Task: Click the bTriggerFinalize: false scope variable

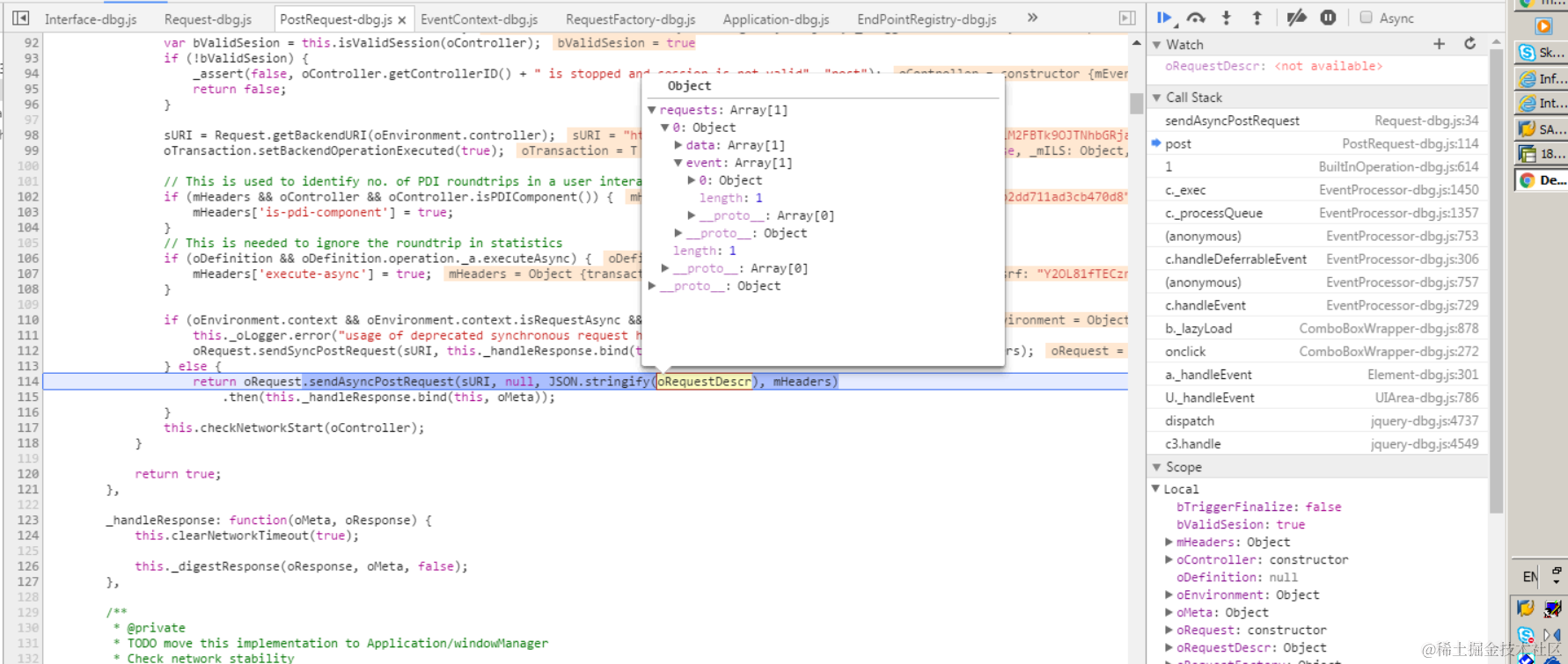Action: tap(1259, 507)
